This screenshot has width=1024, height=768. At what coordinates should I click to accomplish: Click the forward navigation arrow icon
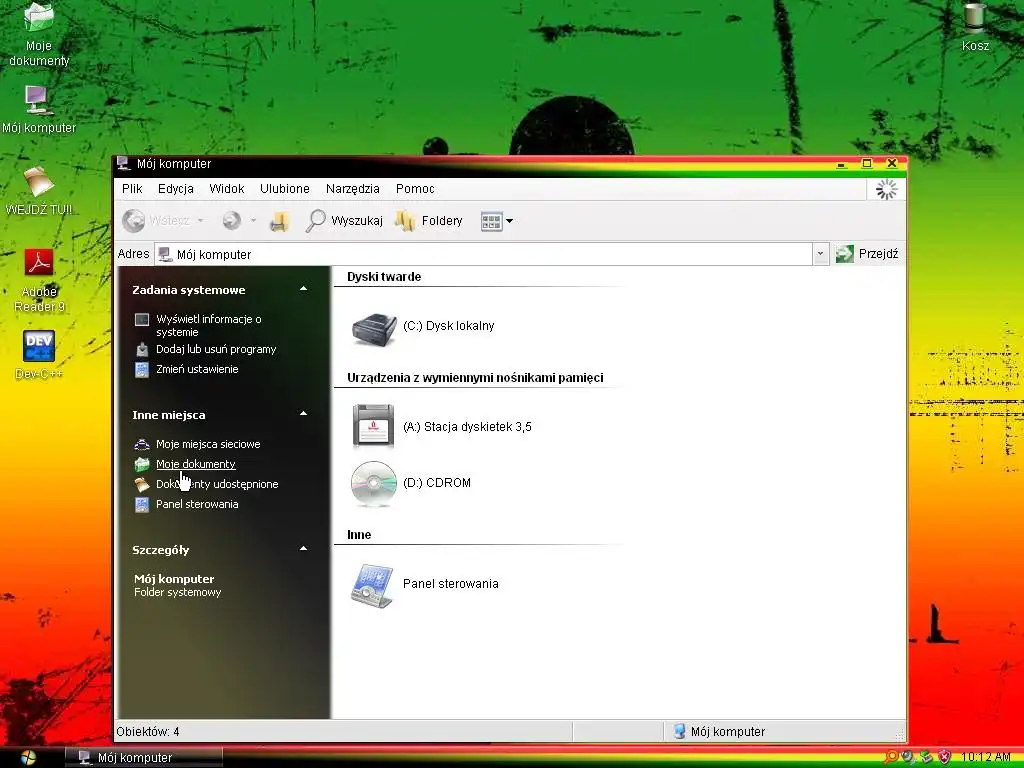[231, 221]
